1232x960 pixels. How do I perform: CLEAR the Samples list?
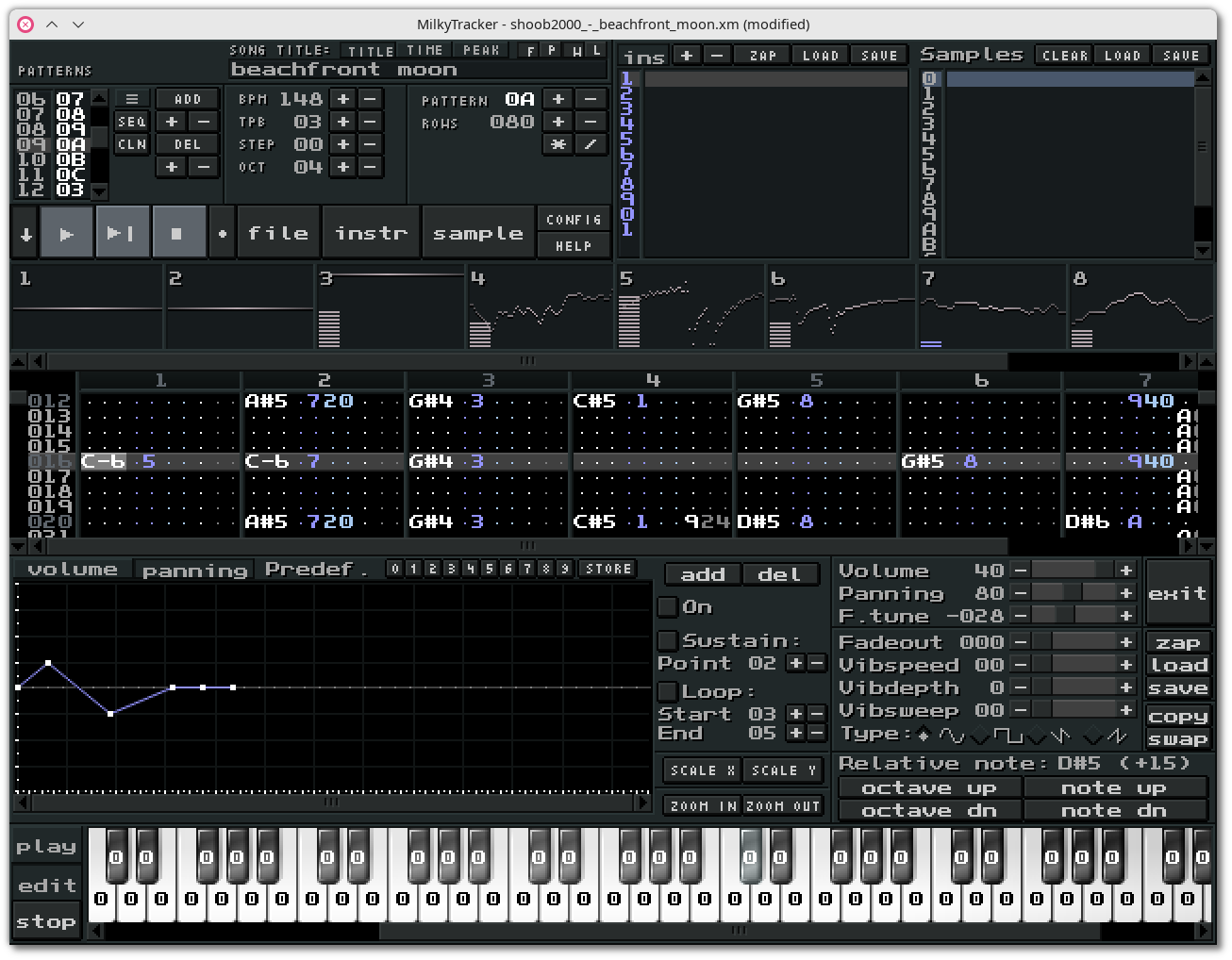(x=1066, y=56)
